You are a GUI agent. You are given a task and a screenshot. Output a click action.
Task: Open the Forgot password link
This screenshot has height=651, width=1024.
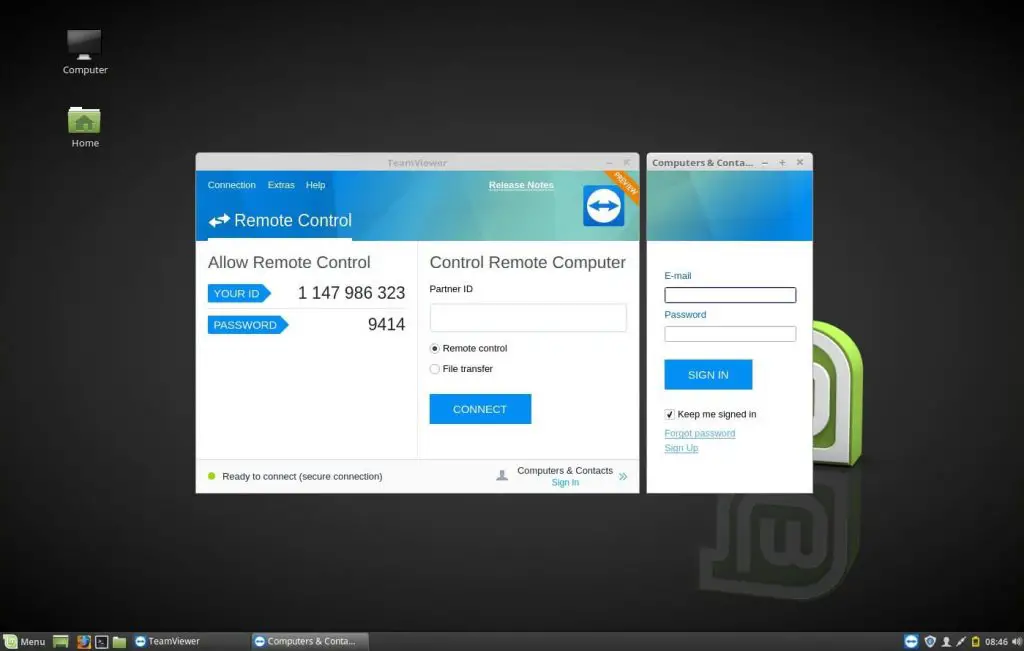(x=699, y=433)
